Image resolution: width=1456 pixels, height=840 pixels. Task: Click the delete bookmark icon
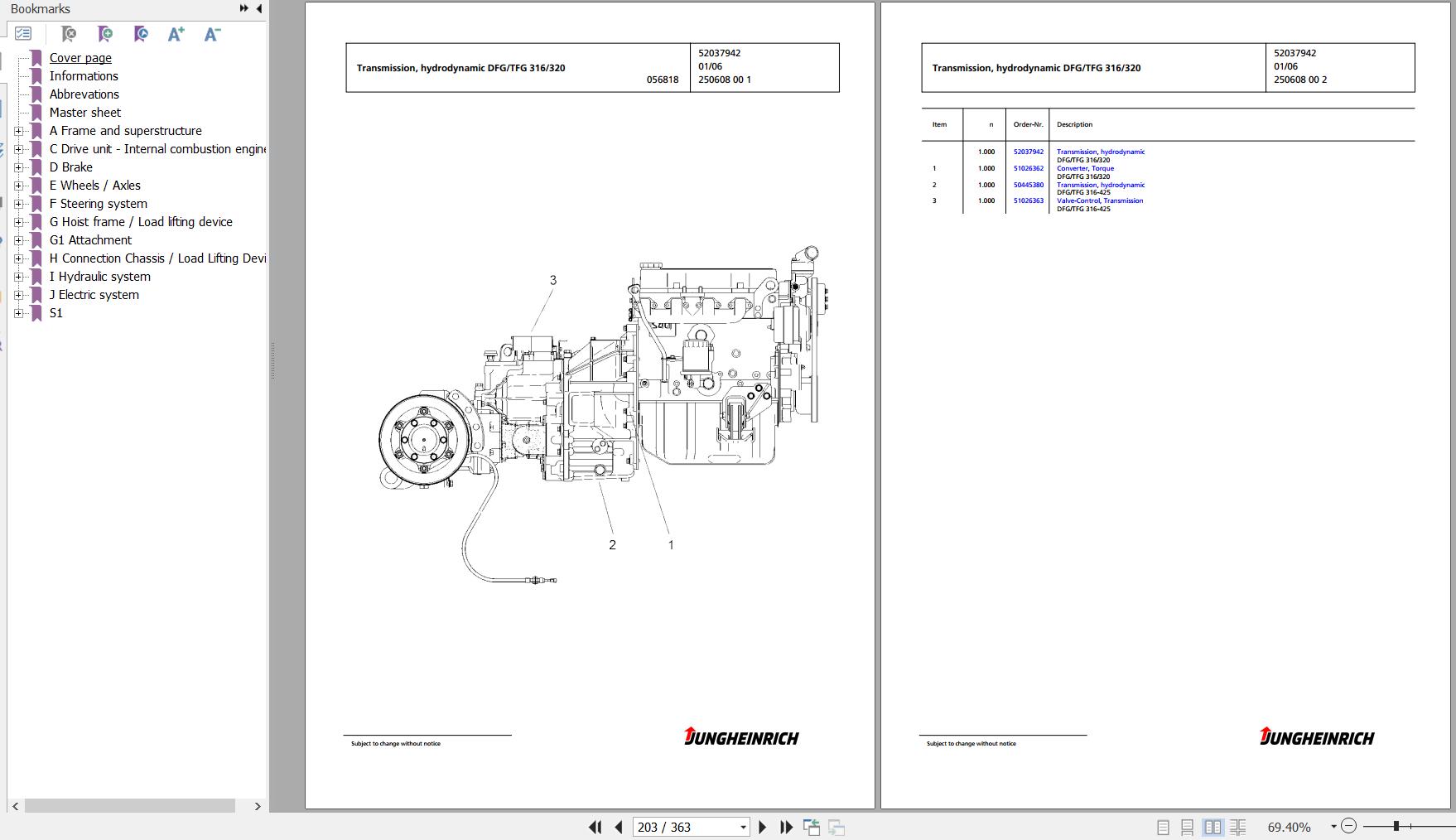69,34
